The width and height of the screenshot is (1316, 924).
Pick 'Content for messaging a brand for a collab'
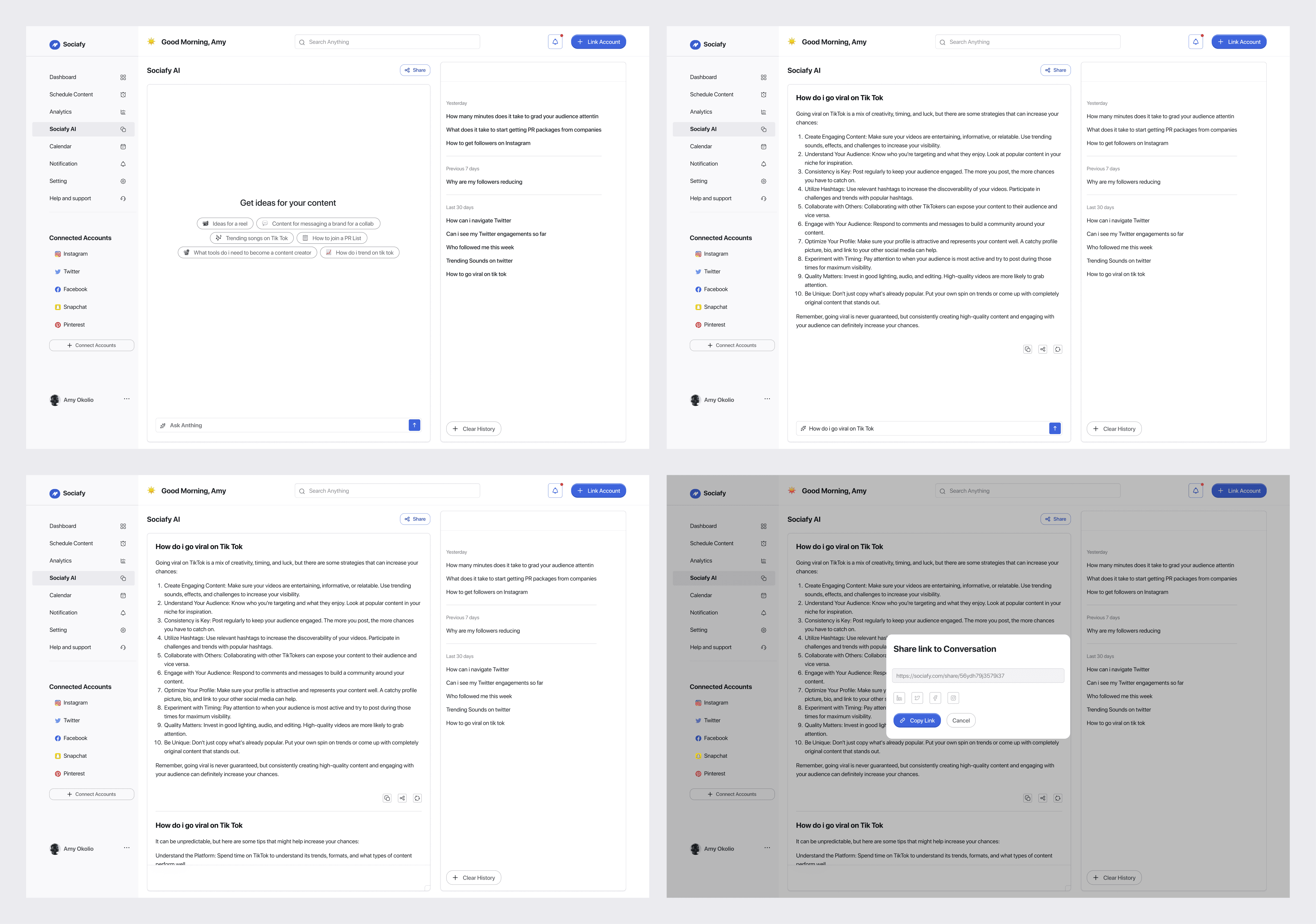(x=318, y=223)
